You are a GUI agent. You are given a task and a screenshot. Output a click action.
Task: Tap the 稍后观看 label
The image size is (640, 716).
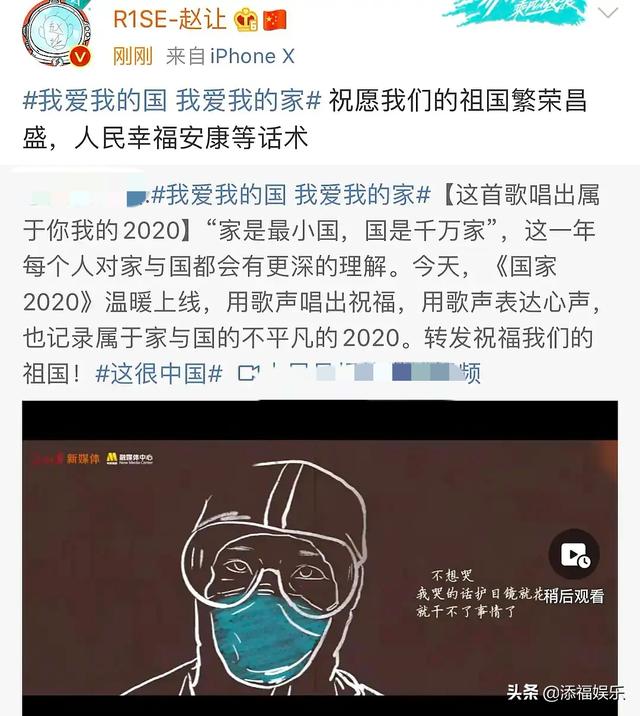tap(574, 596)
